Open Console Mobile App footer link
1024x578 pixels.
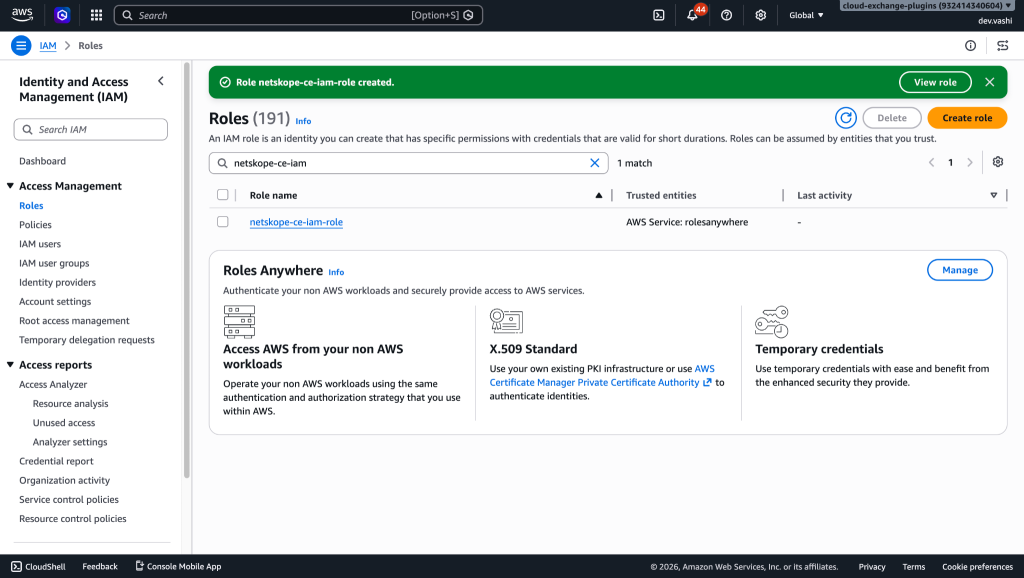click(178, 566)
